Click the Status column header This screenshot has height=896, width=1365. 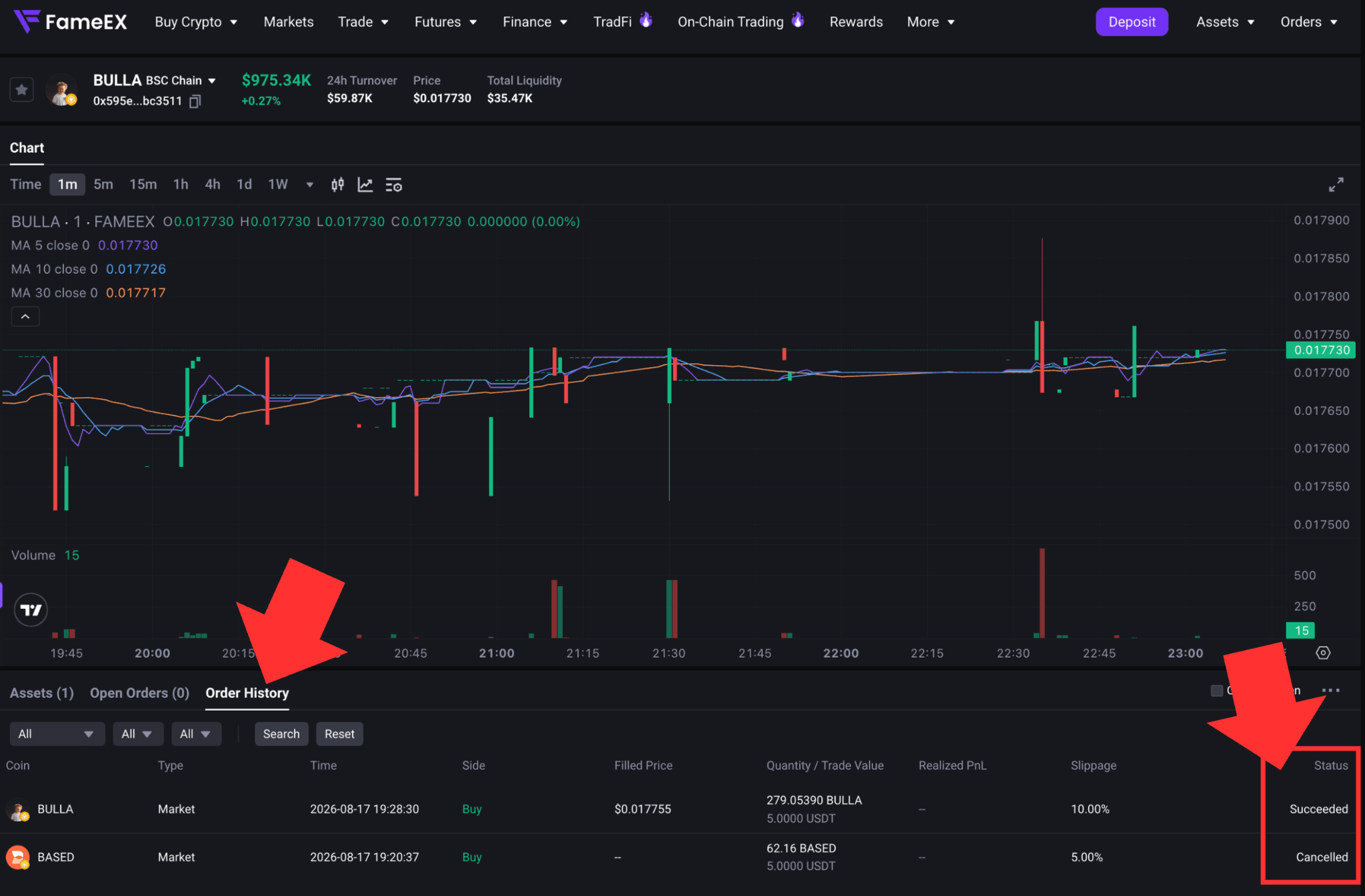[x=1331, y=765]
